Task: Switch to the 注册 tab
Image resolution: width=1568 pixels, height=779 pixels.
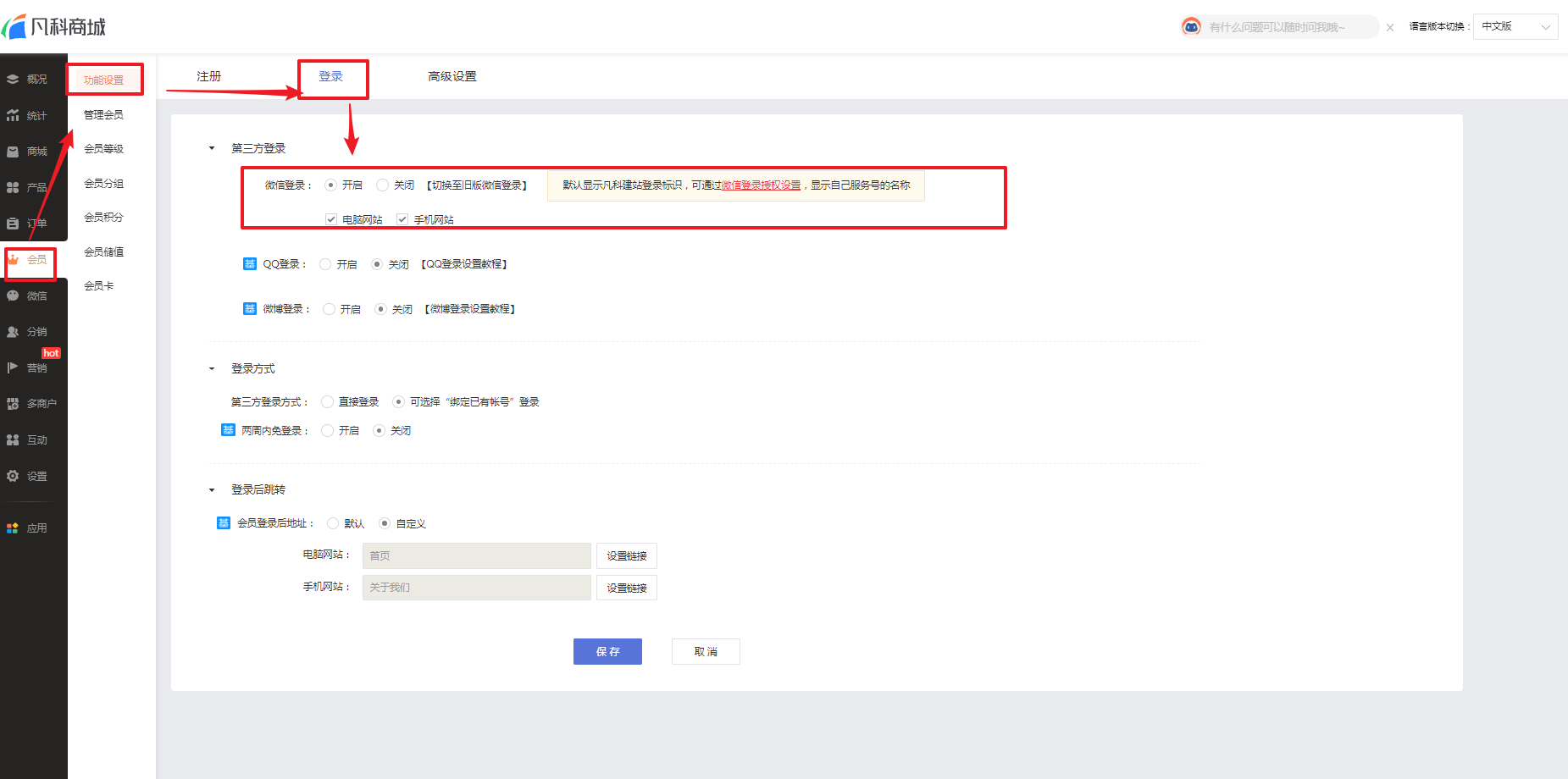Action: pos(209,76)
